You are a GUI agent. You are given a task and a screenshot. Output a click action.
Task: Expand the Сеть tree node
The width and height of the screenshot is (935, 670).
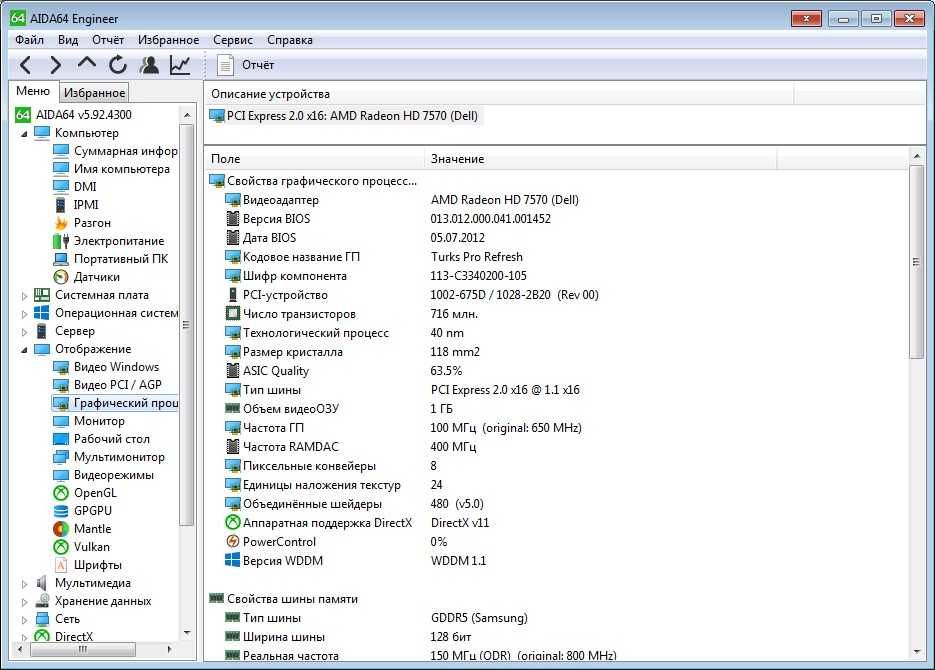tap(24, 619)
